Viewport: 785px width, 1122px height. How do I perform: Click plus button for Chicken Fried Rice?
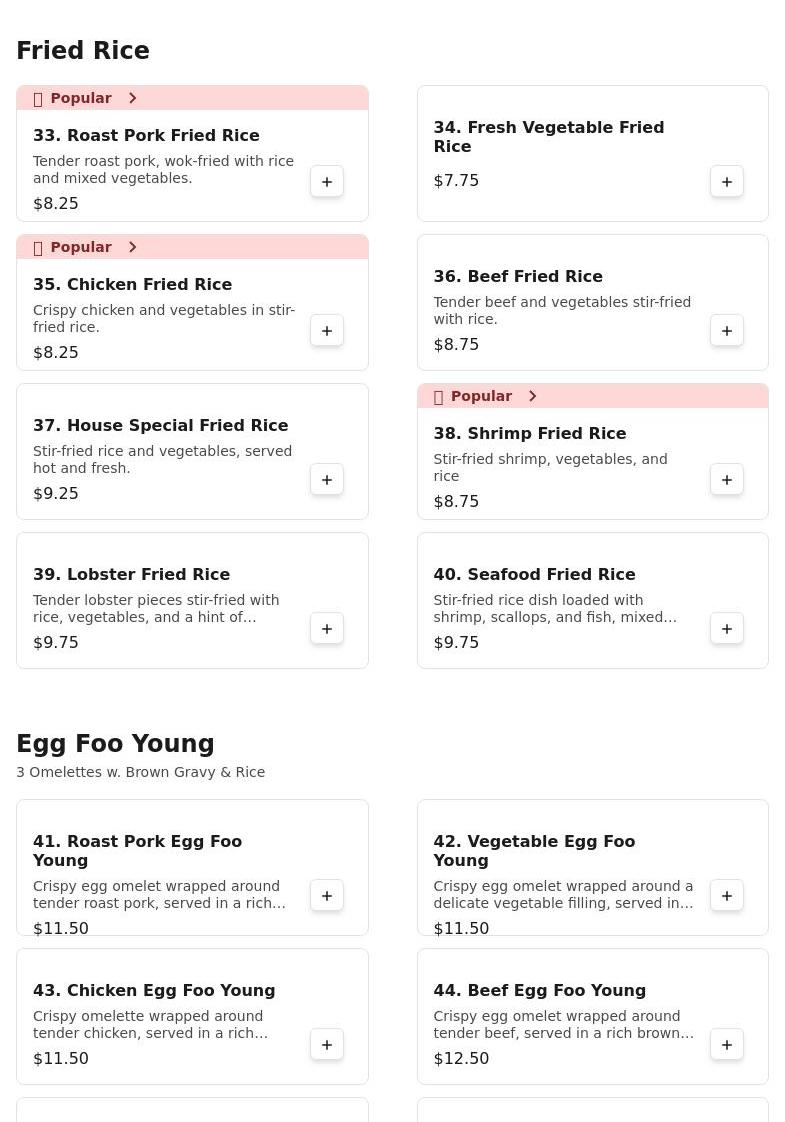click(327, 331)
